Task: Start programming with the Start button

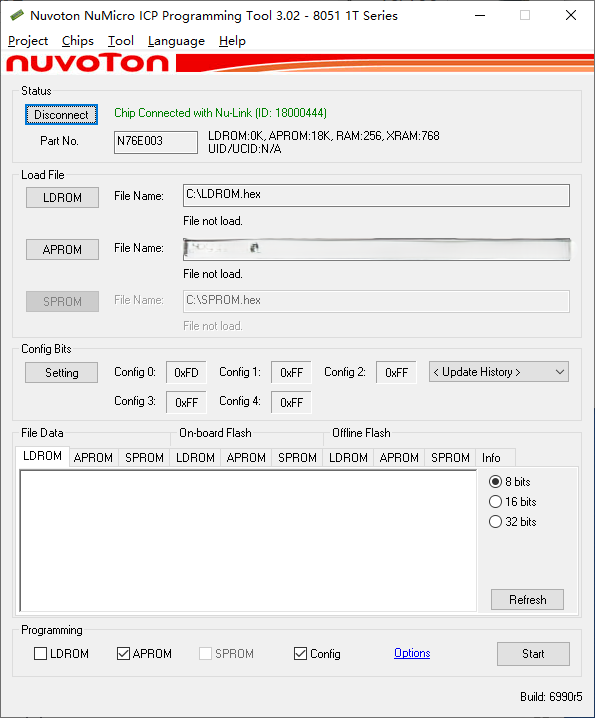Action: tap(533, 654)
